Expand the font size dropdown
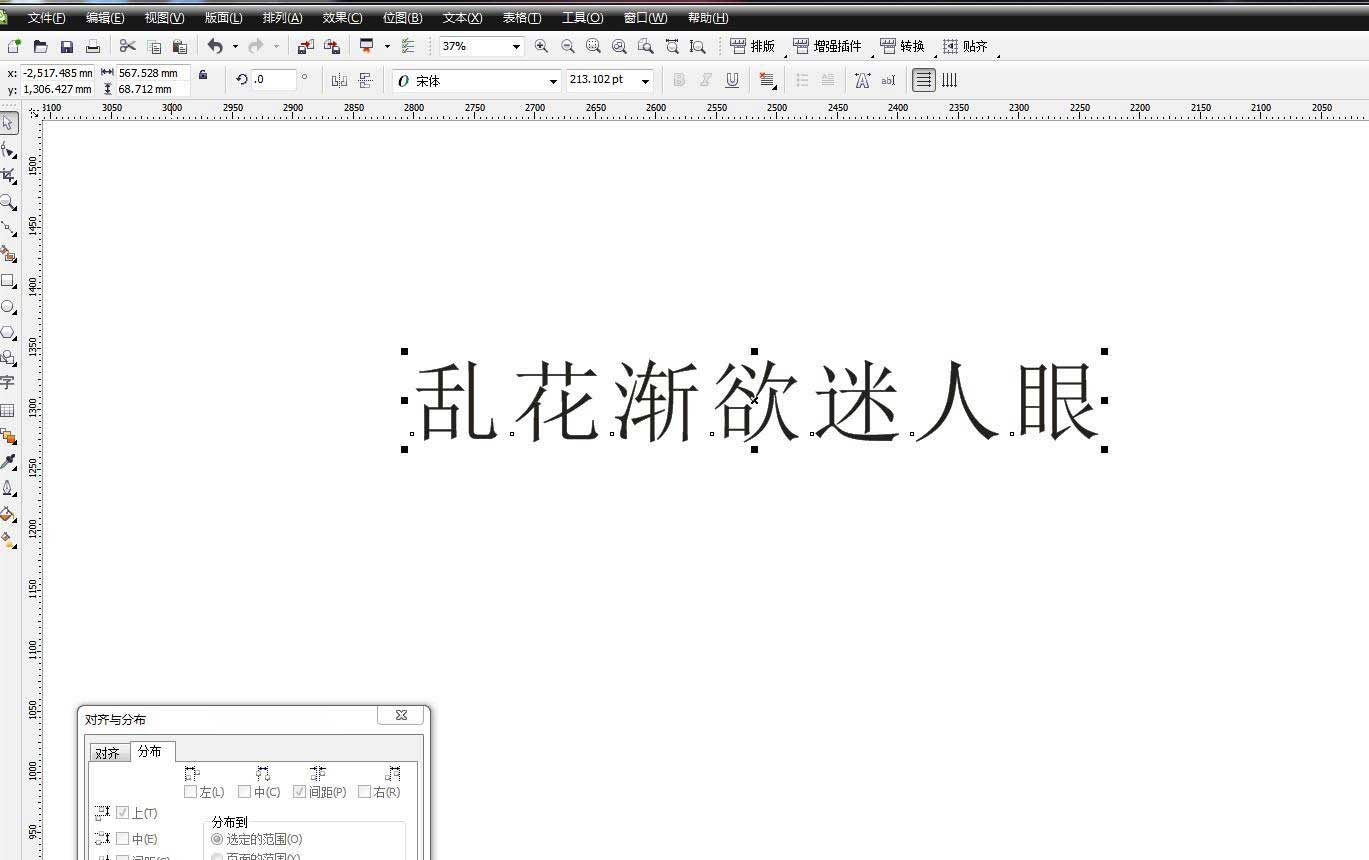This screenshot has height=860, width=1369. [x=645, y=80]
